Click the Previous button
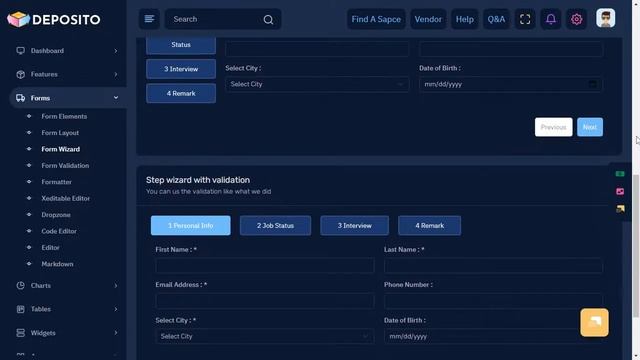 tap(553, 127)
